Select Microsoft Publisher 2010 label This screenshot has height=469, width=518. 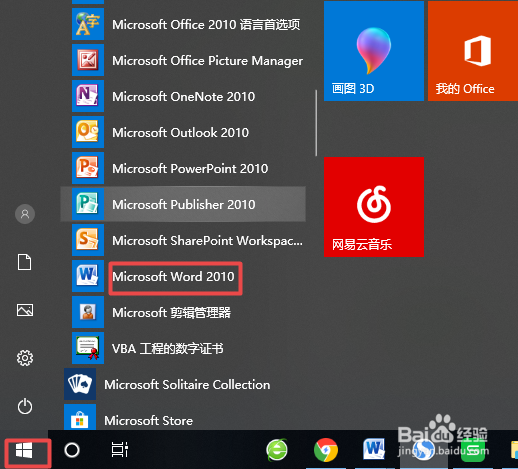point(184,205)
